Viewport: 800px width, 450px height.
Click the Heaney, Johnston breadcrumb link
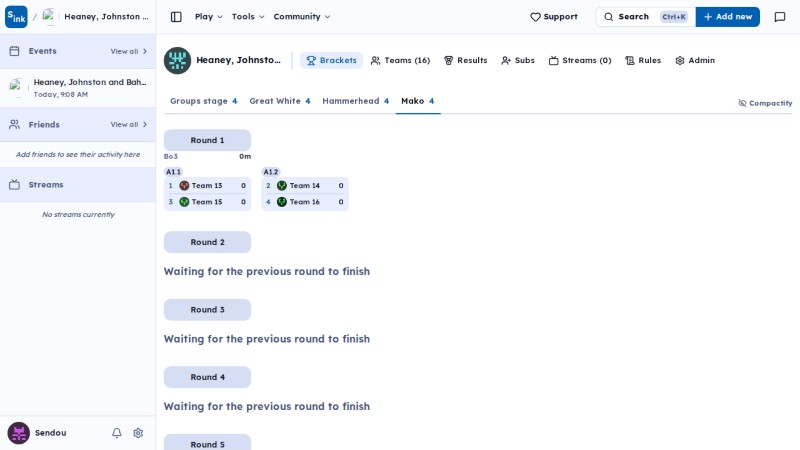[106, 16]
